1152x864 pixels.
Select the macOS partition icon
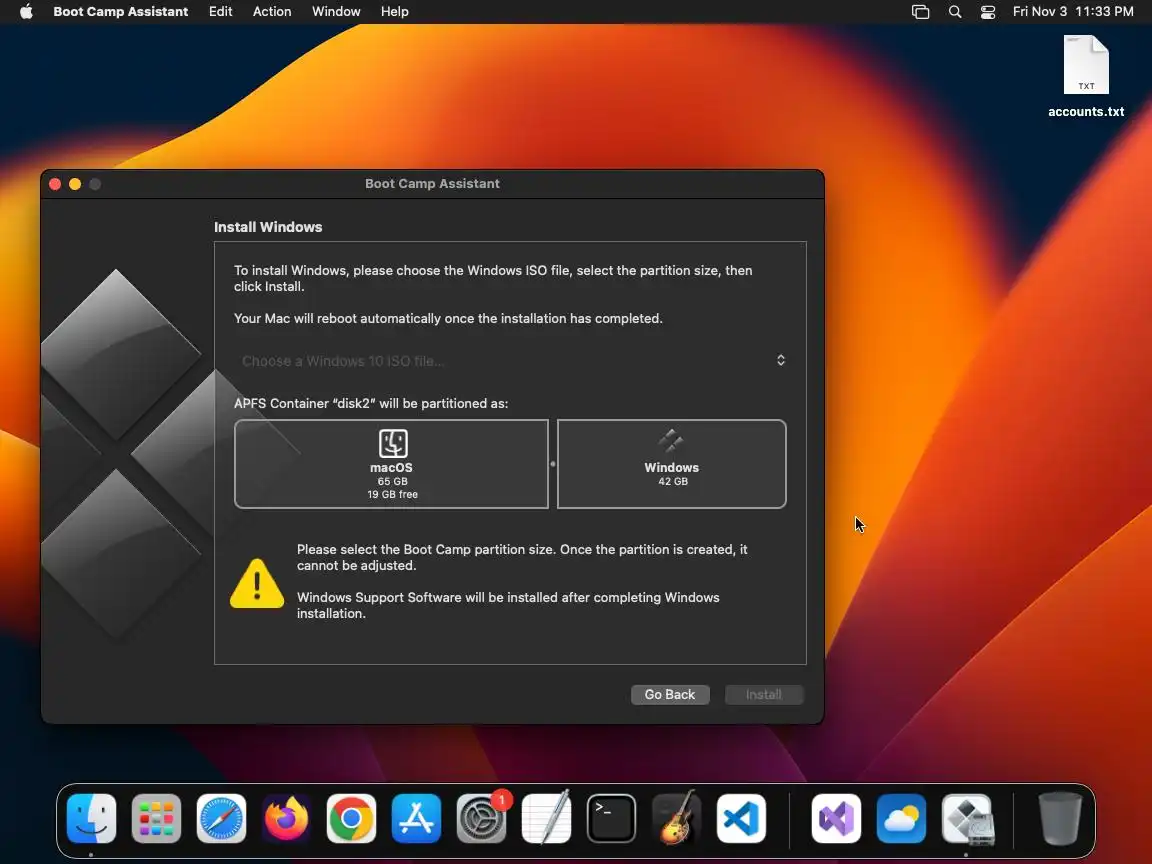pos(393,443)
